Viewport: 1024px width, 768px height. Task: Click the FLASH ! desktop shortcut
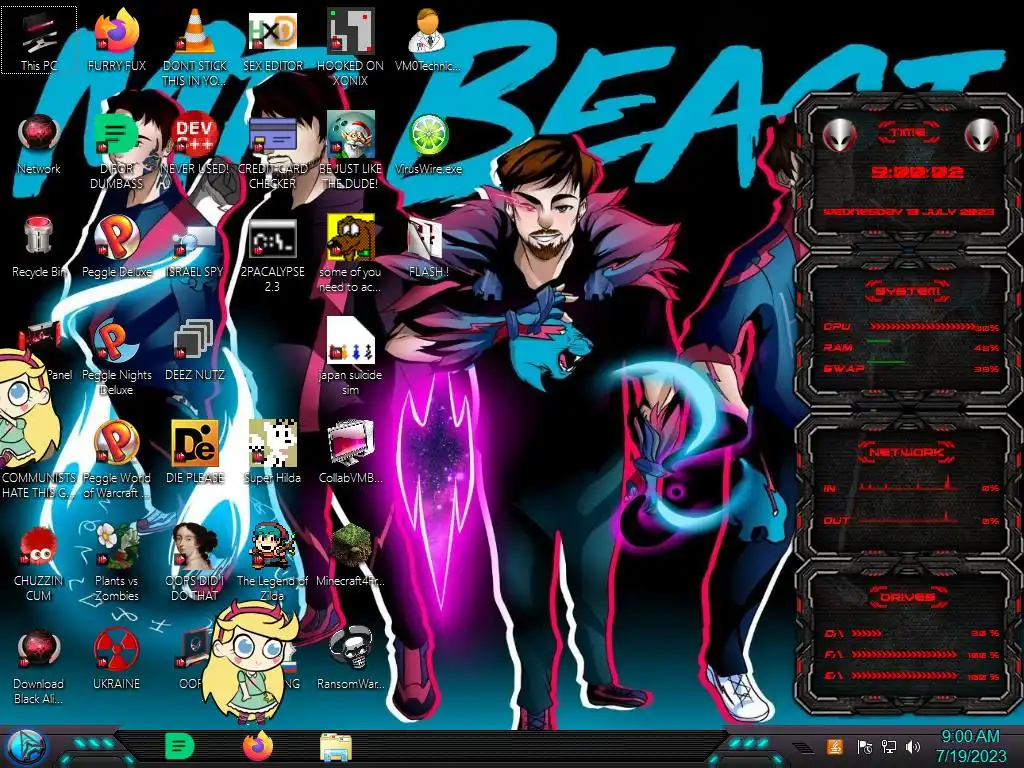click(x=428, y=247)
